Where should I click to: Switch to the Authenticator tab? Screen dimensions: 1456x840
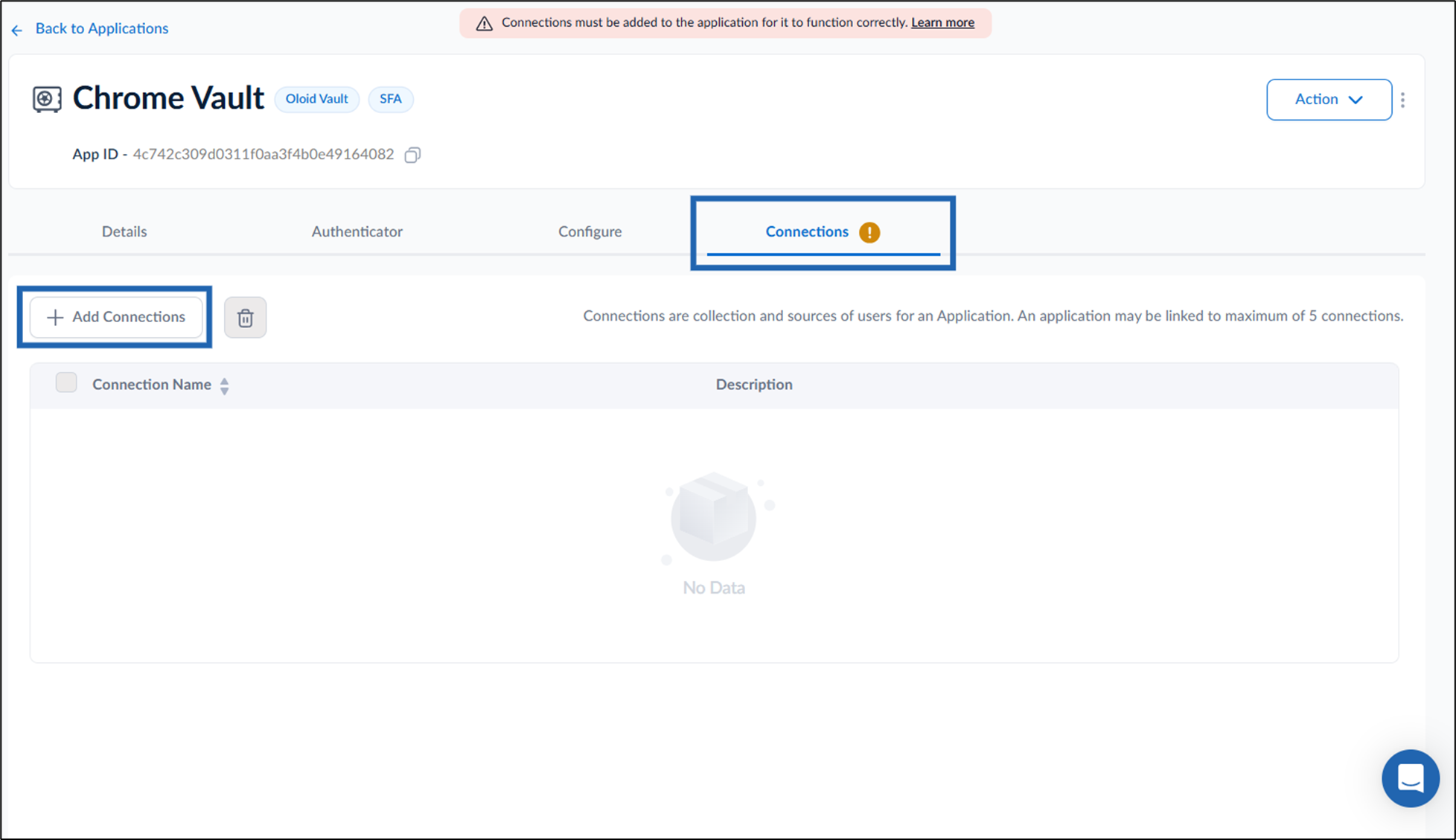coord(357,231)
